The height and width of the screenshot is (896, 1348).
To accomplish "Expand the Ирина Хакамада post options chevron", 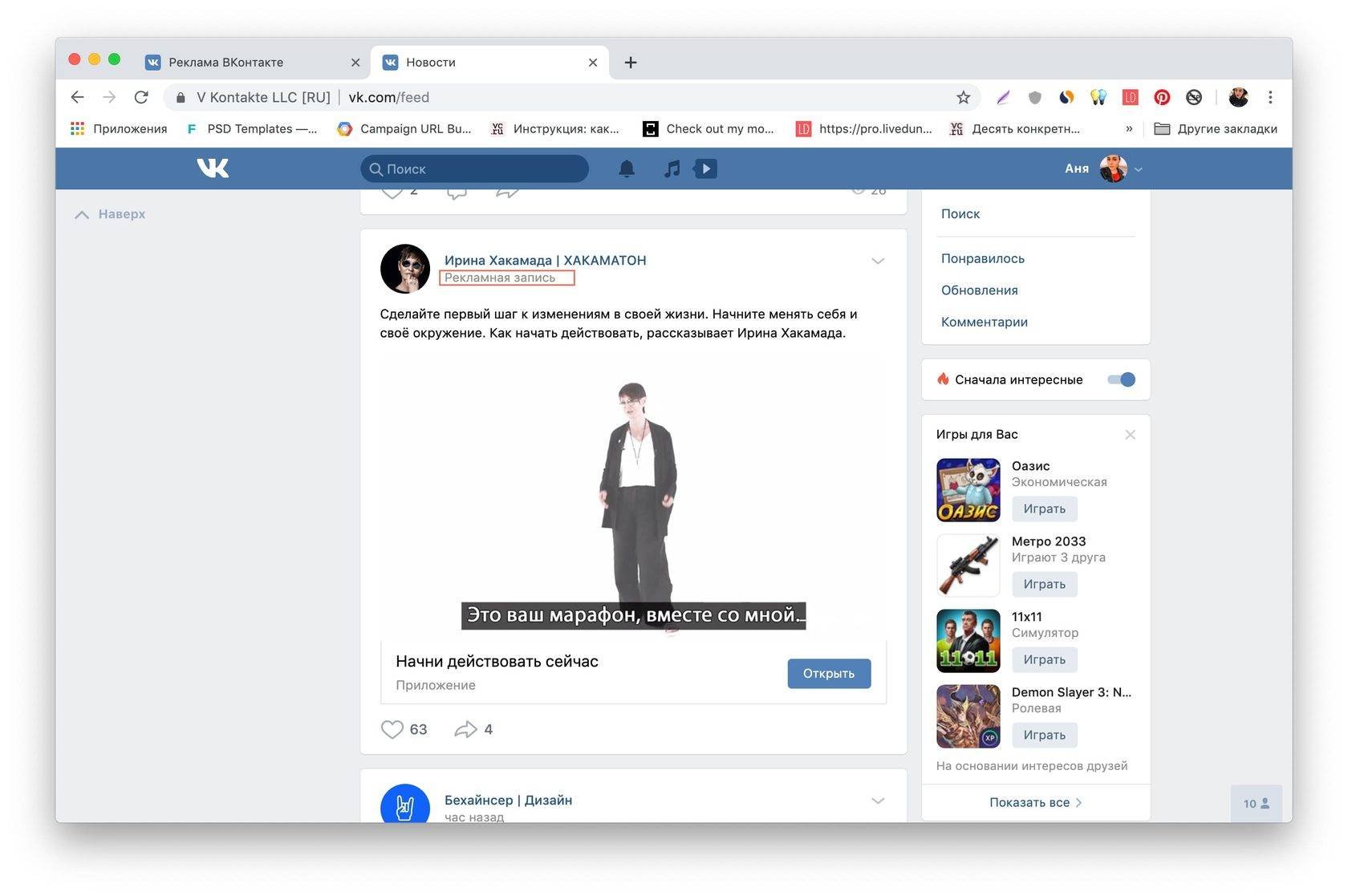I will click(x=878, y=261).
